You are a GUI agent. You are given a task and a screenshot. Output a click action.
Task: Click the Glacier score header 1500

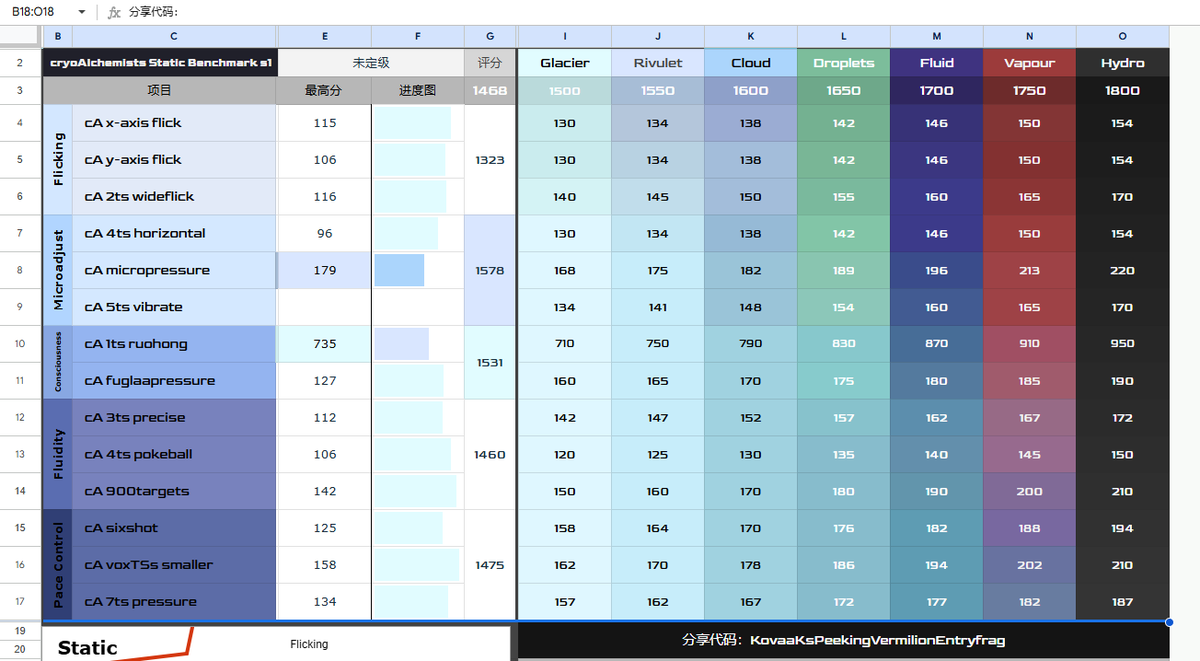pyautogui.click(x=565, y=90)
